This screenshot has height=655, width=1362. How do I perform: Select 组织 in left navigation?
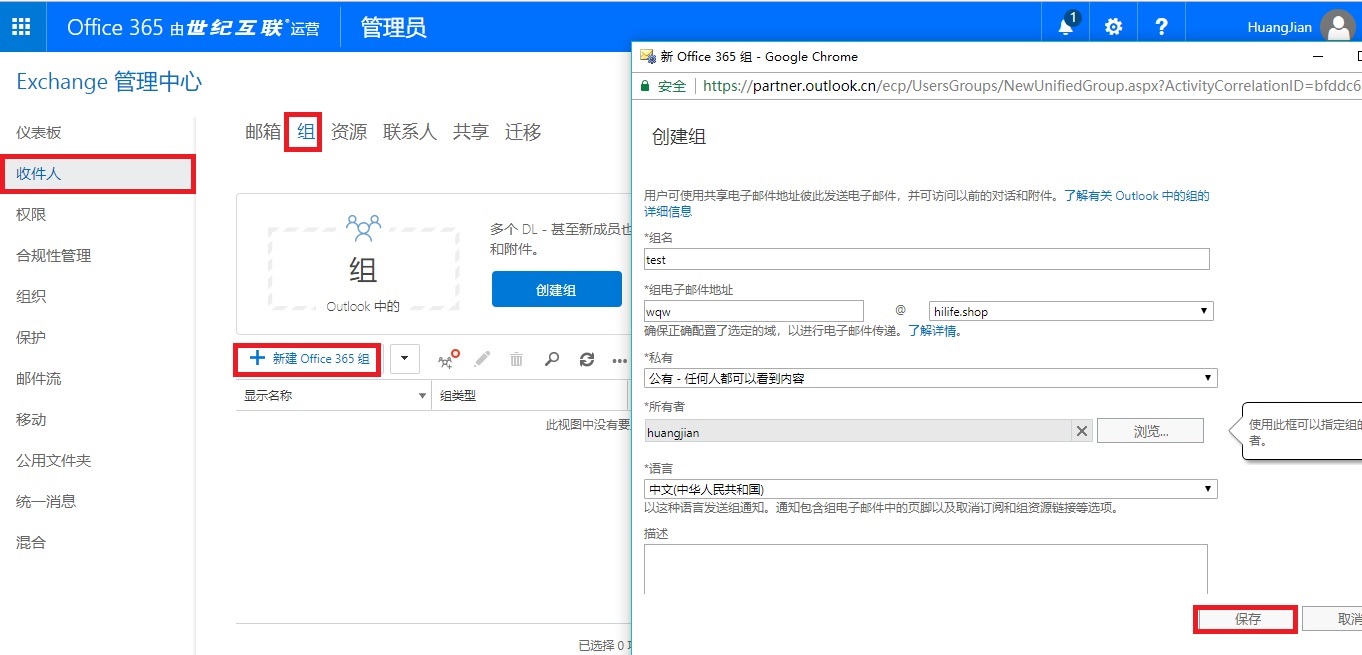(x=31, y=297)
